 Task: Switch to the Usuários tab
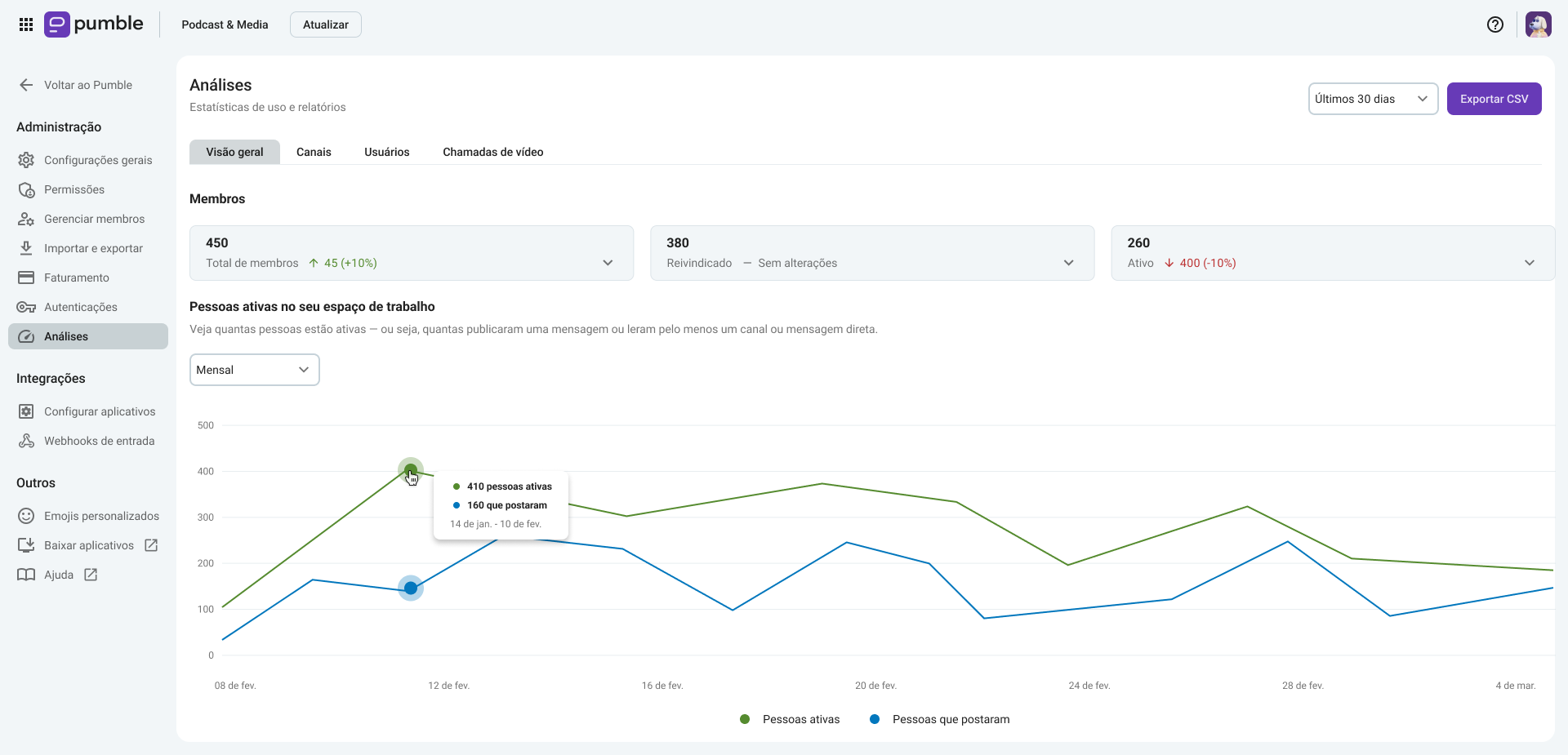tap(387, 152)
